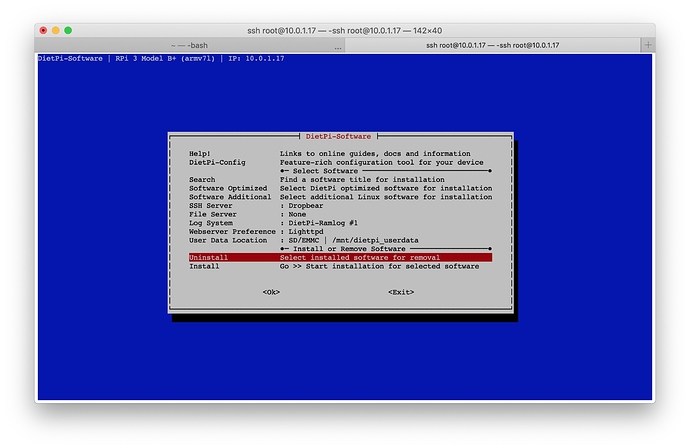Select the highlighted Uninstall entry
The image size is (690, 448).
click(341, 257)
